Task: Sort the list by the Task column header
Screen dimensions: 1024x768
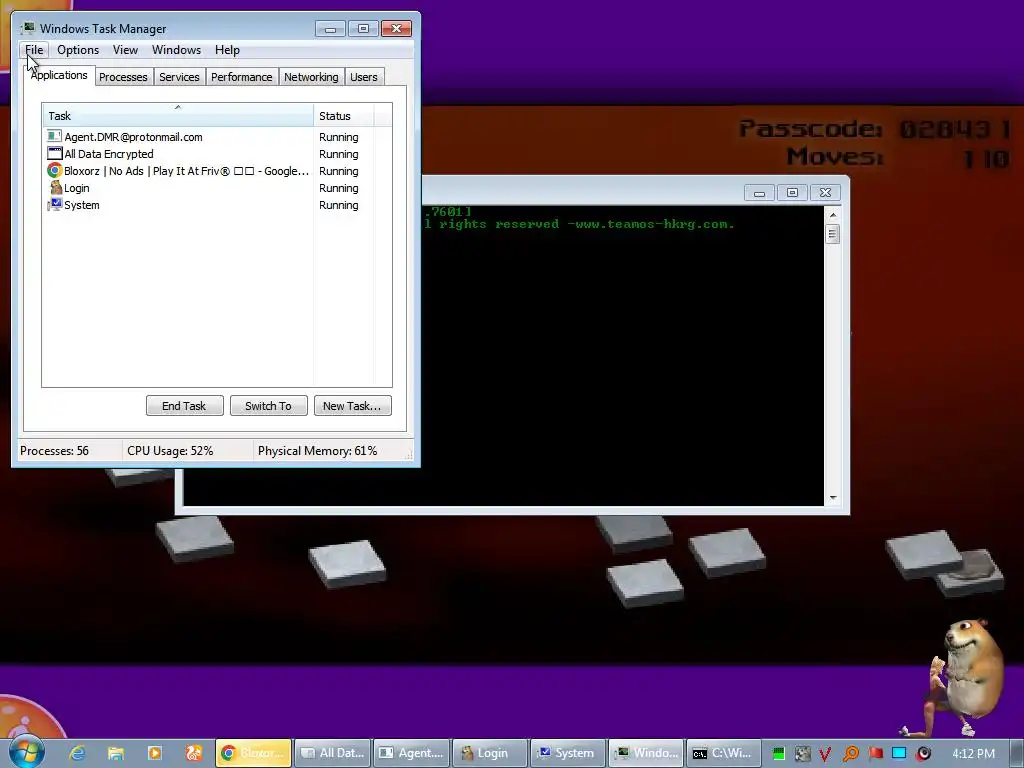Action: 178,116
